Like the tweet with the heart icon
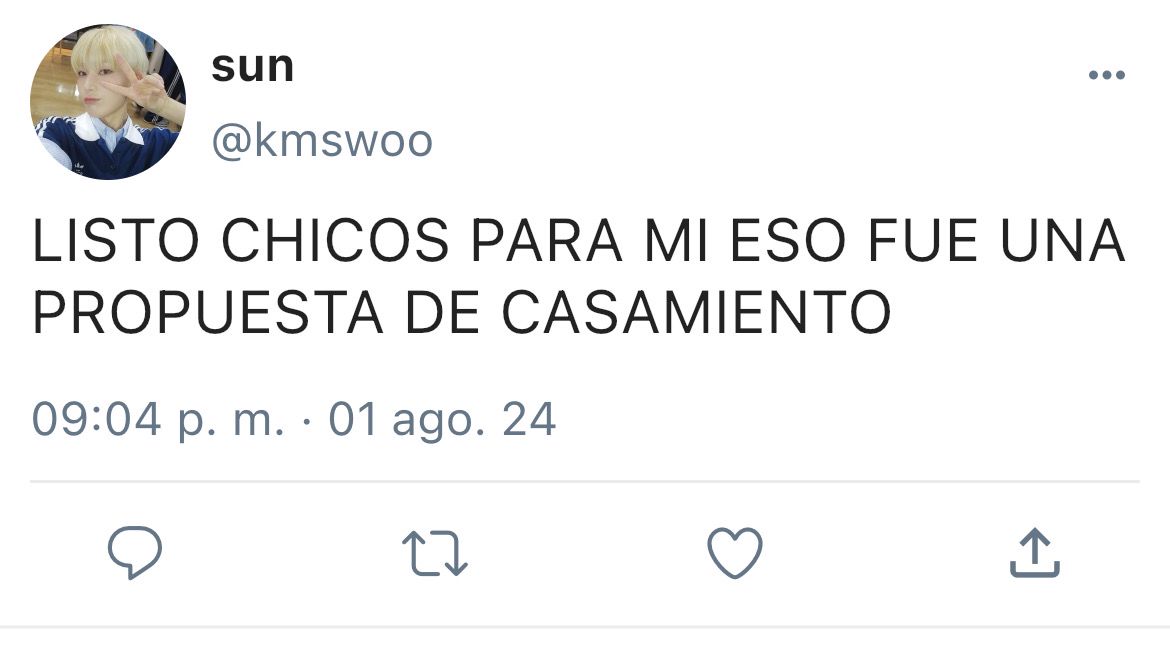The width and height of the screenshot is (1170, 645). tap(735, 553)
